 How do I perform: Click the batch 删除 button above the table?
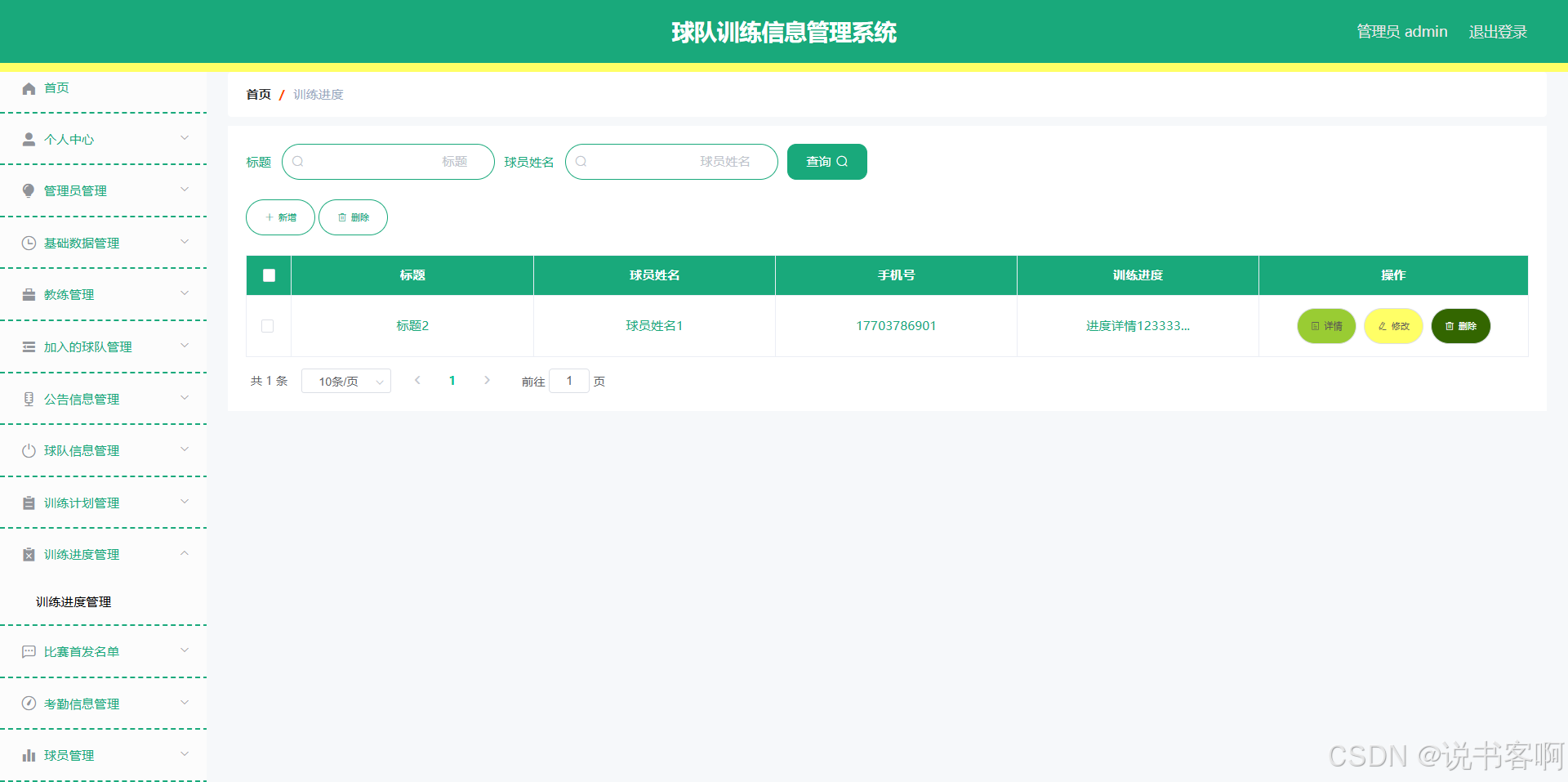click(353, 217)
